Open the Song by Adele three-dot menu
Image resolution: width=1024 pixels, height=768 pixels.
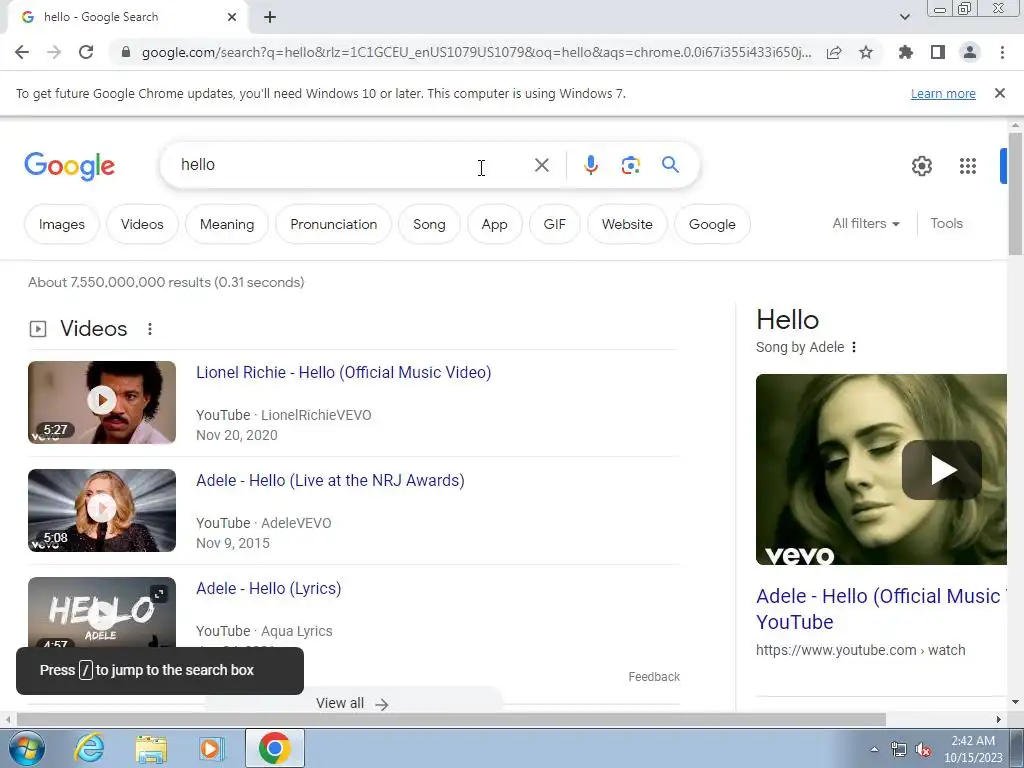tap(854, 347)
